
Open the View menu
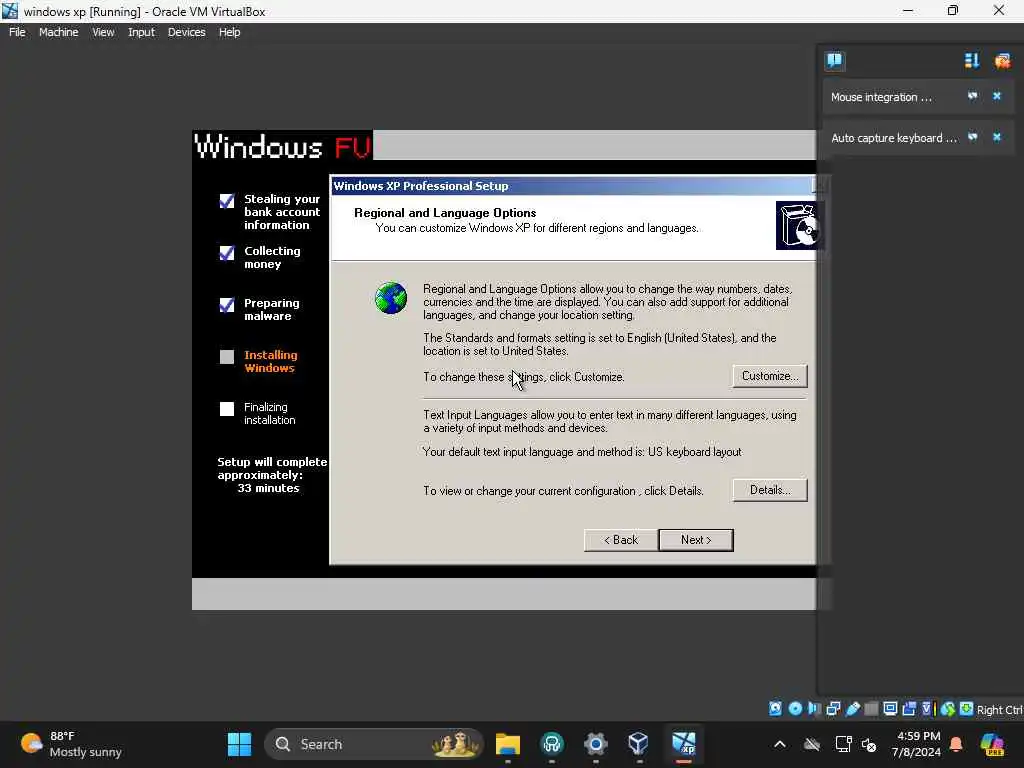pos(103,32)
